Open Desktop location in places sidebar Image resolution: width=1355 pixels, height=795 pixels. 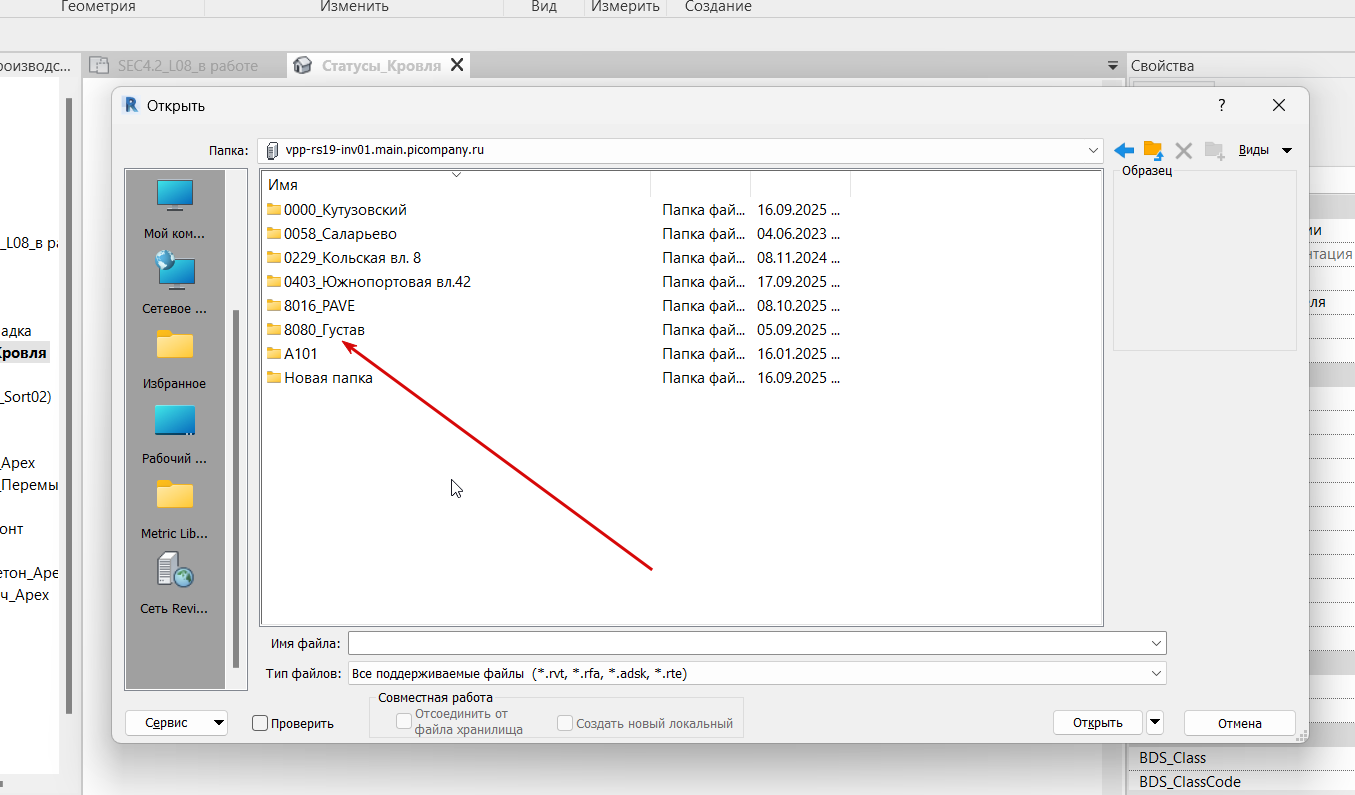tap(174, 434)
